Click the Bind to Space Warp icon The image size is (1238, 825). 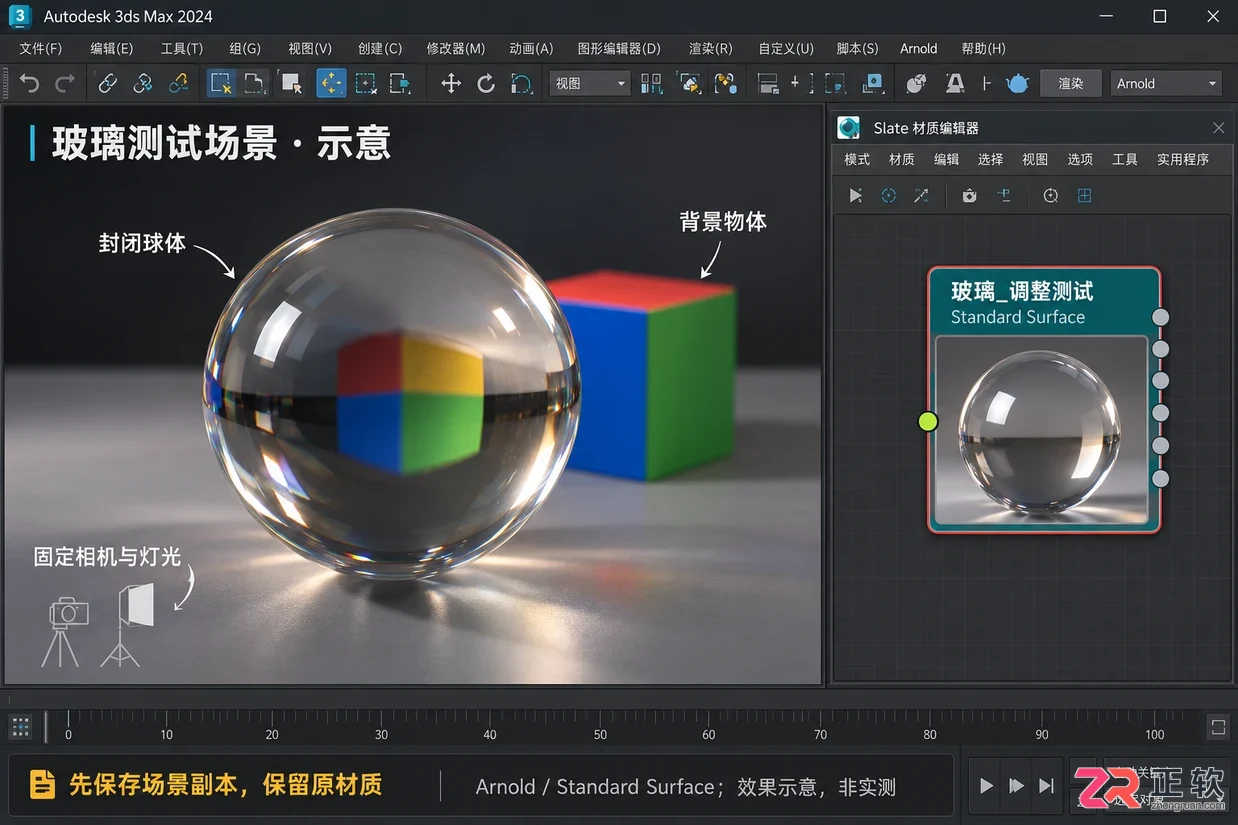click(178, 84)
